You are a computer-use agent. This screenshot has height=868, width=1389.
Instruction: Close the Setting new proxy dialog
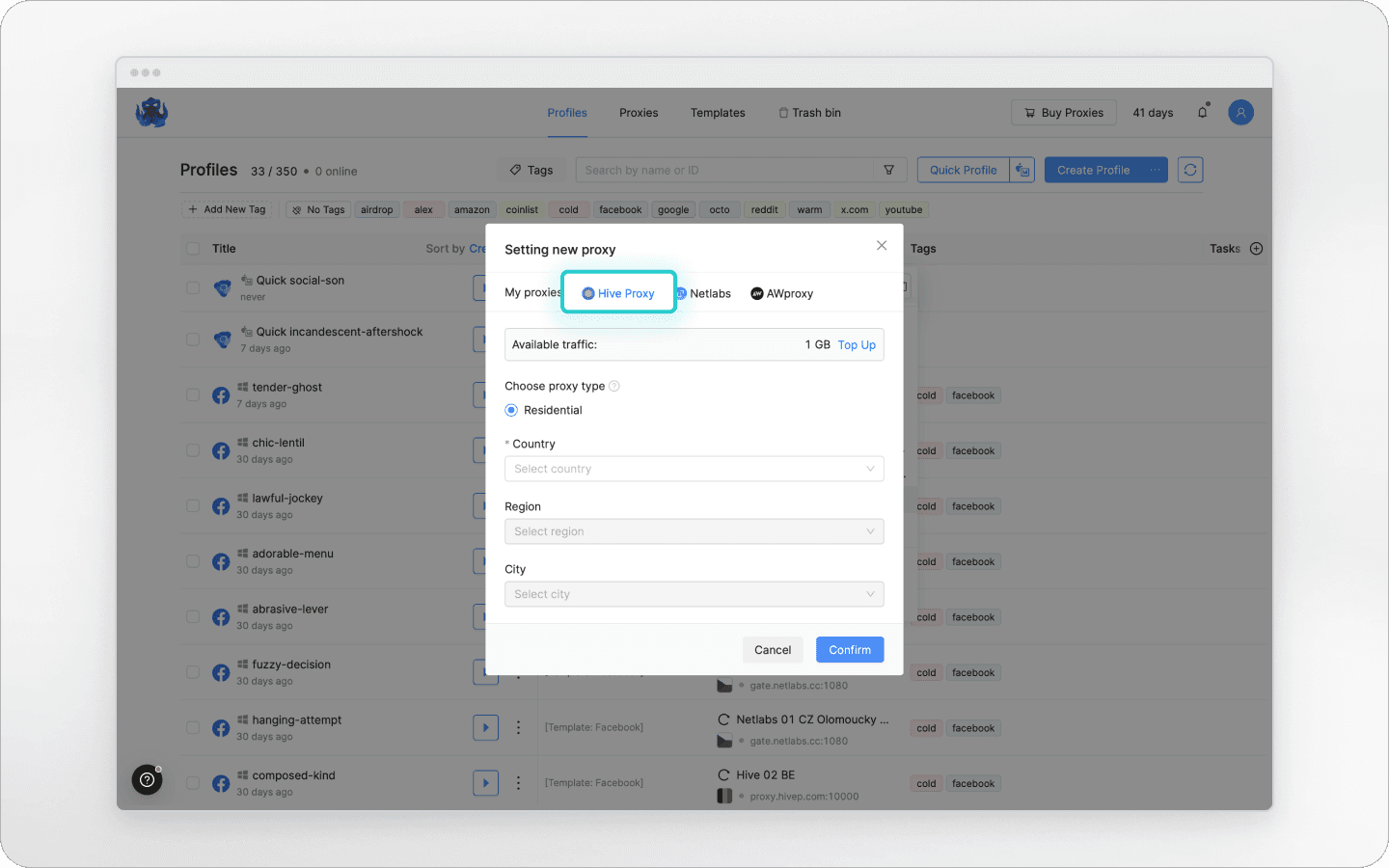882,245
